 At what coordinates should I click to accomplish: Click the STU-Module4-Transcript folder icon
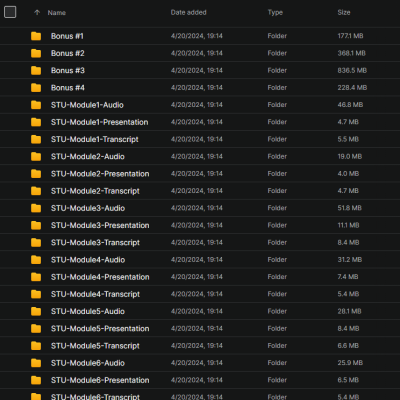coord(36,294)
